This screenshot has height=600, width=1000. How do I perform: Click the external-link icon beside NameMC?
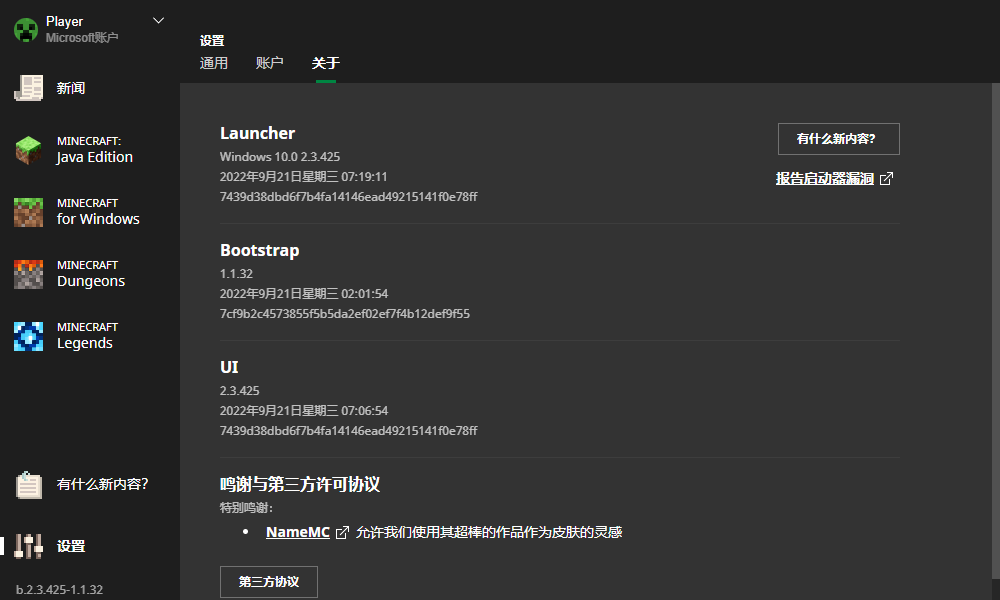pos(343,532)
